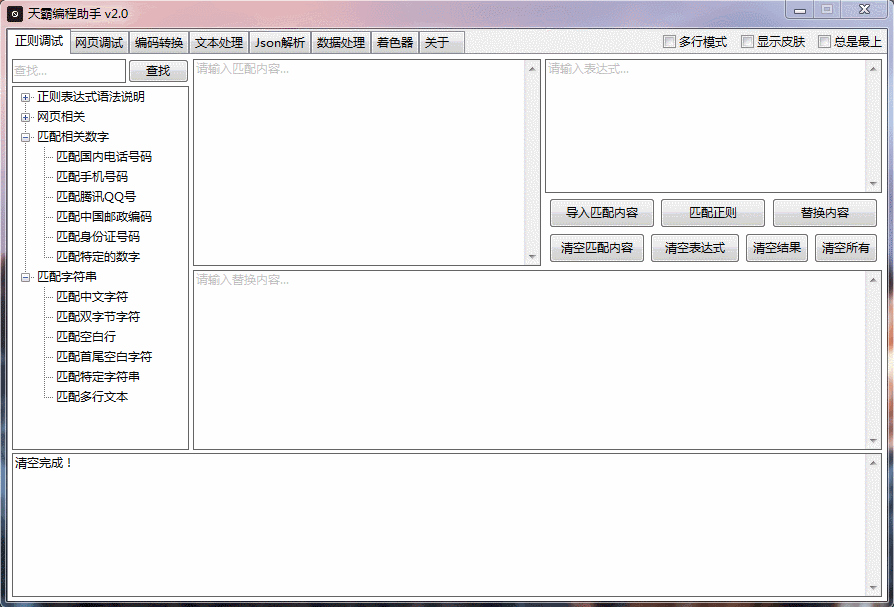Image resolution: width=894 pixels, height=607 pixels.
Task: Switch to the 正则调试 tab
Action: 39,41
